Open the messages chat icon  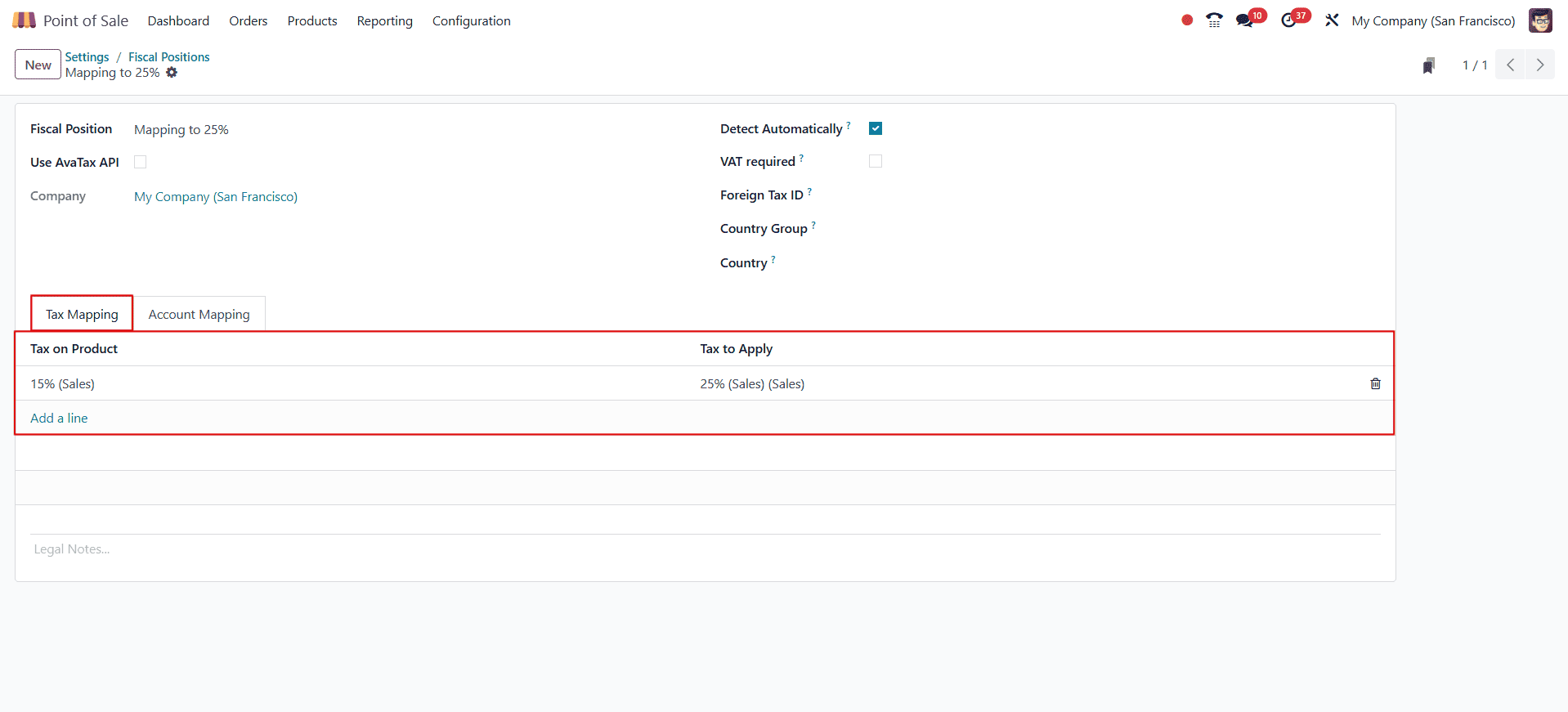coord(1245,20)
